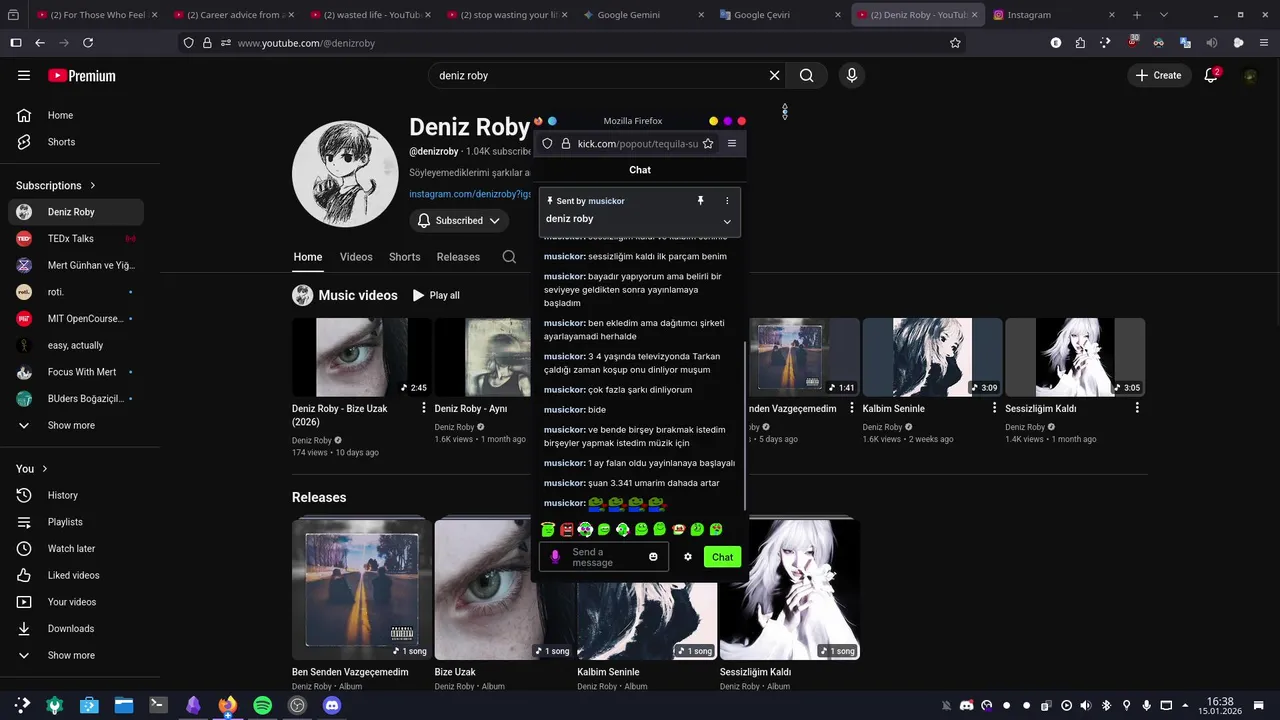Screen dimensions: 1280x720
Task: Bookmark the kick.com popout page star
Action: (x=708, y=143)
